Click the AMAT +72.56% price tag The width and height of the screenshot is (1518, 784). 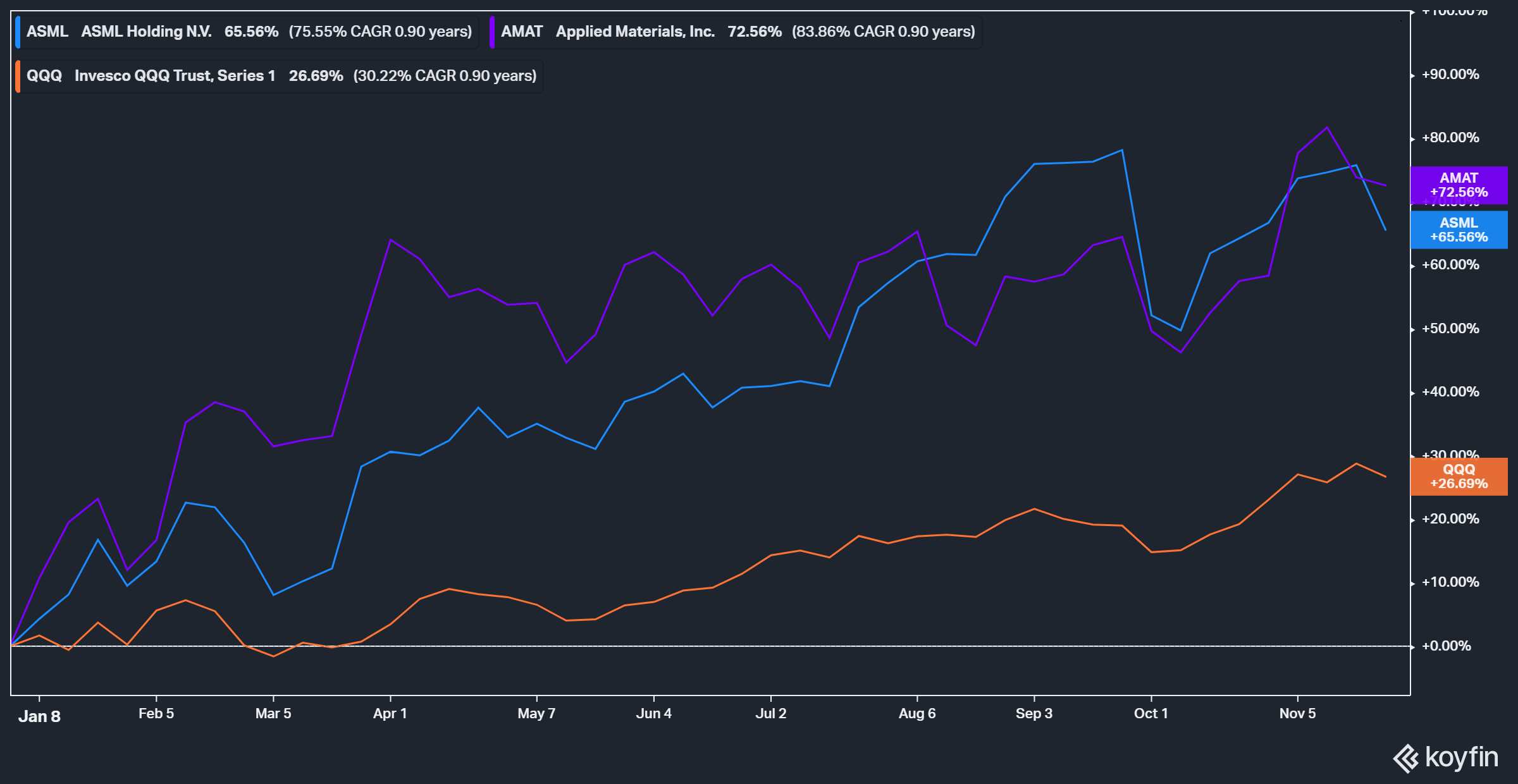1459,185
